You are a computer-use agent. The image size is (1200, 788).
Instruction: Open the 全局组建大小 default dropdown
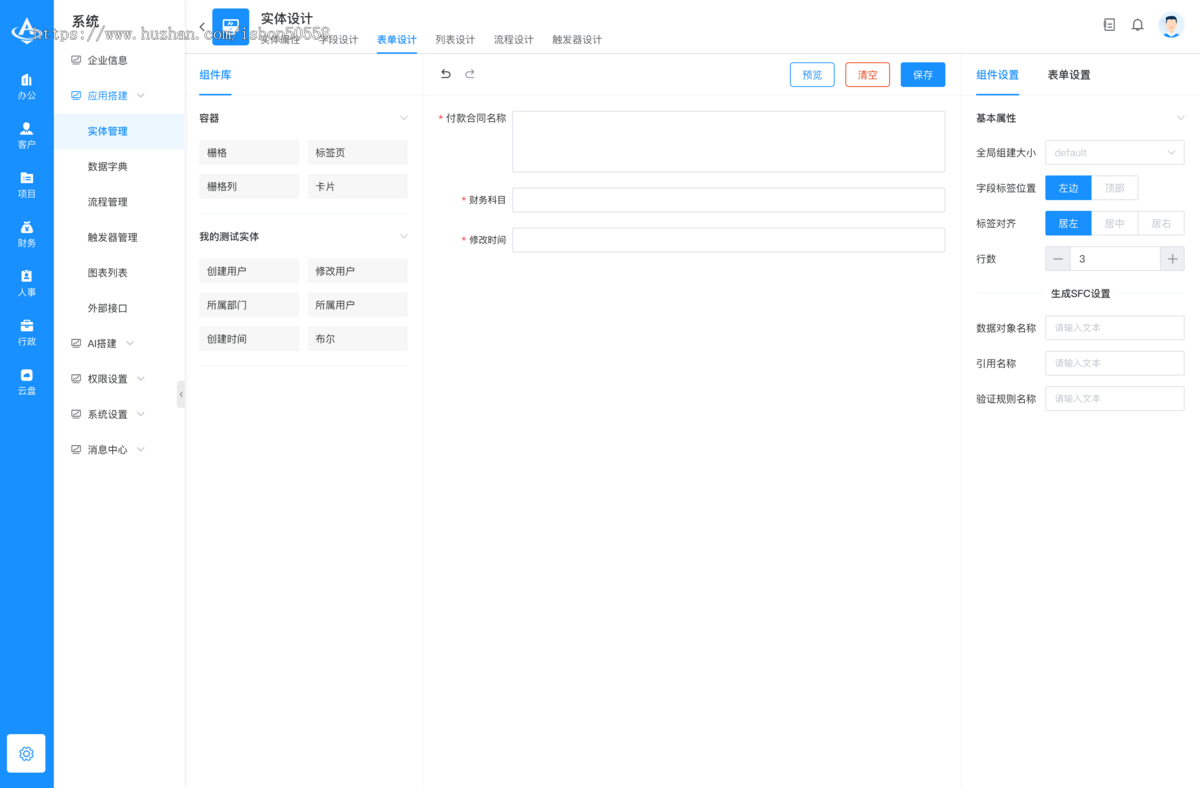pyautogui.click(x=1115, y=153)
